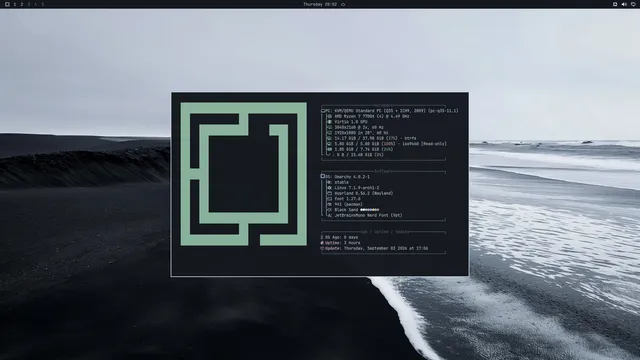Click the monitor icon beside 3840x2160 line
Image resolution: width=640 pixels, height=360 pixels.
[x=329, y=127]
